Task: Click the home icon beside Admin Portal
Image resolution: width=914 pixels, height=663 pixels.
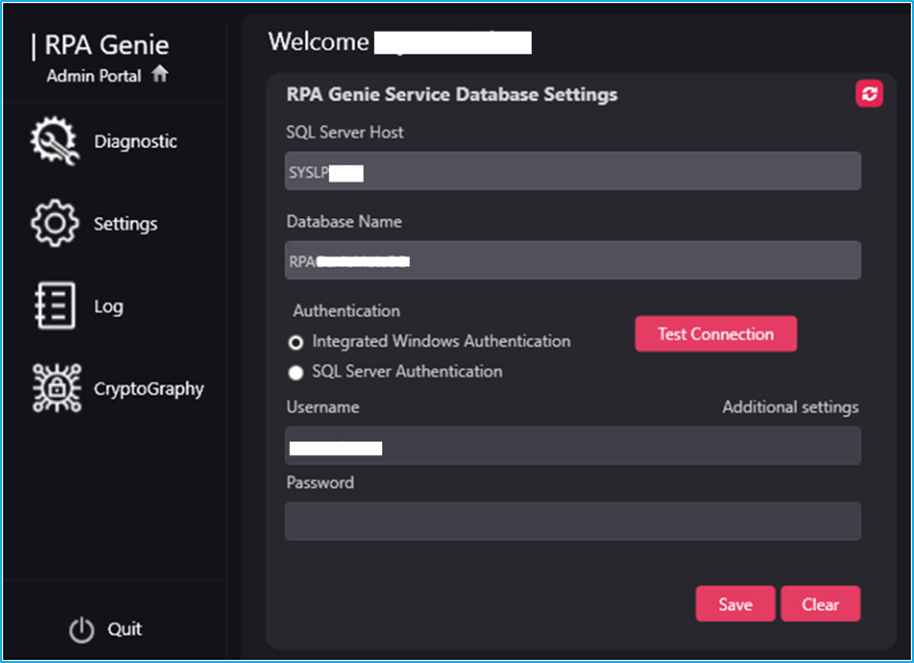Action: 160,74
